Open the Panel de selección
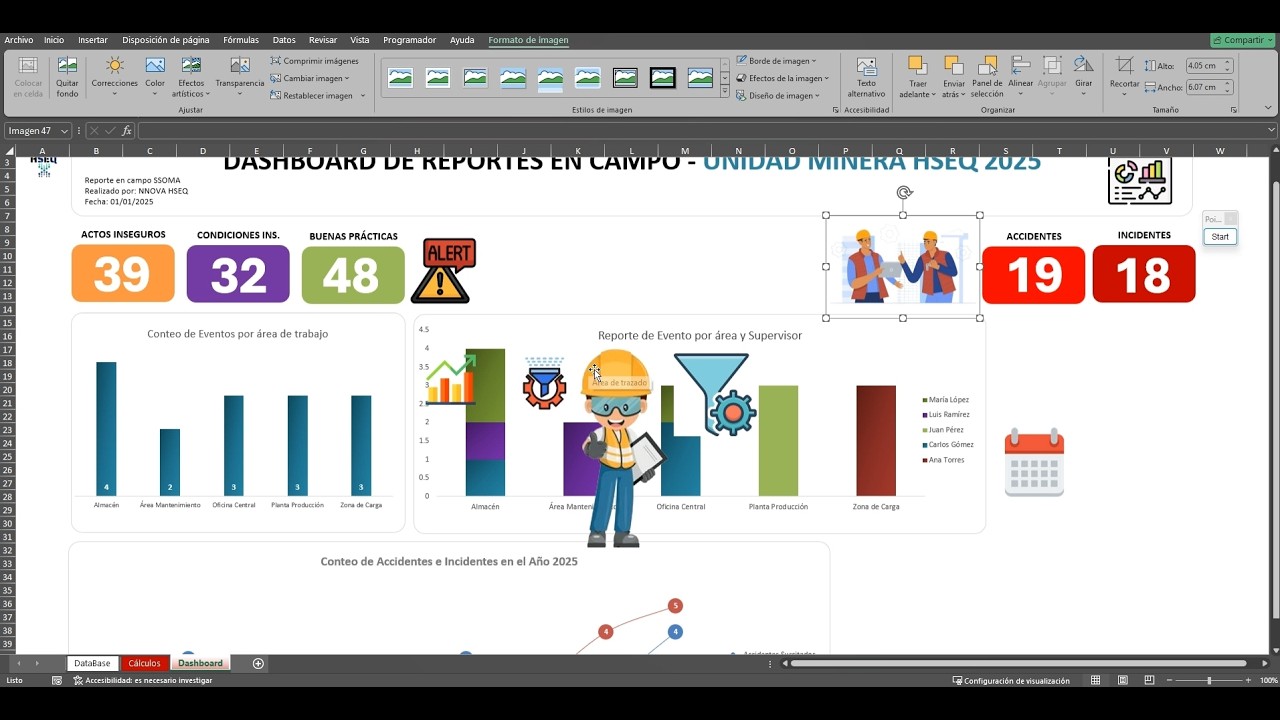The height and width of the screenshot is (720, 1280). [987, 77]
